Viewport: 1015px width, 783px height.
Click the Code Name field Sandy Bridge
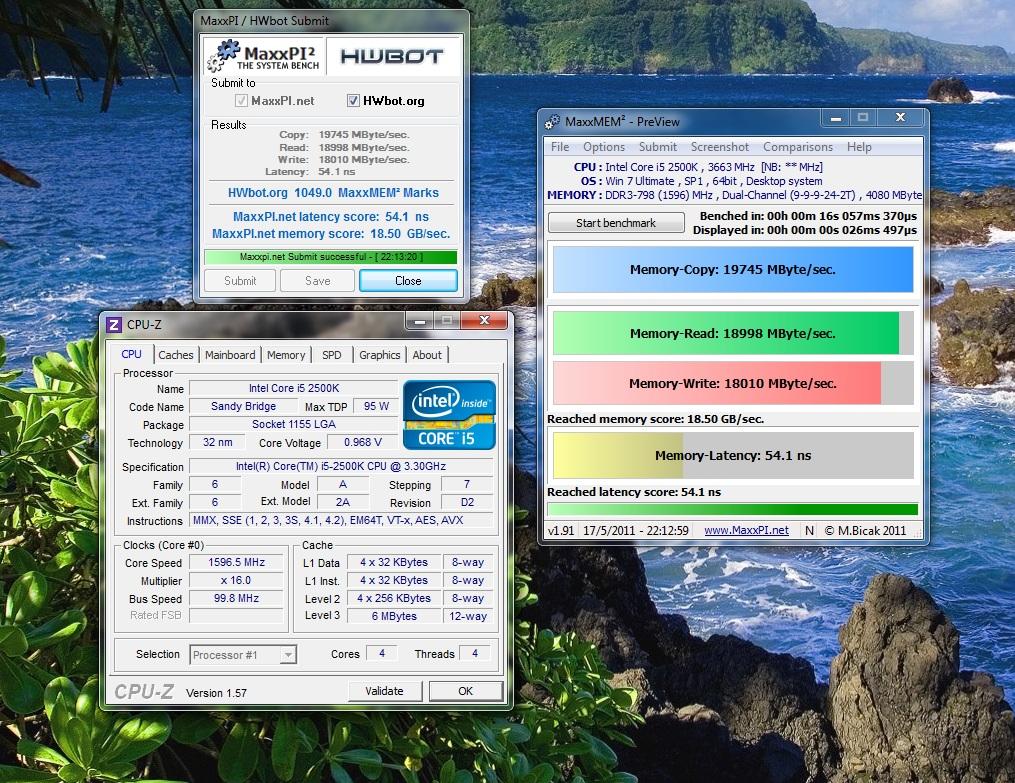(243, 406)
